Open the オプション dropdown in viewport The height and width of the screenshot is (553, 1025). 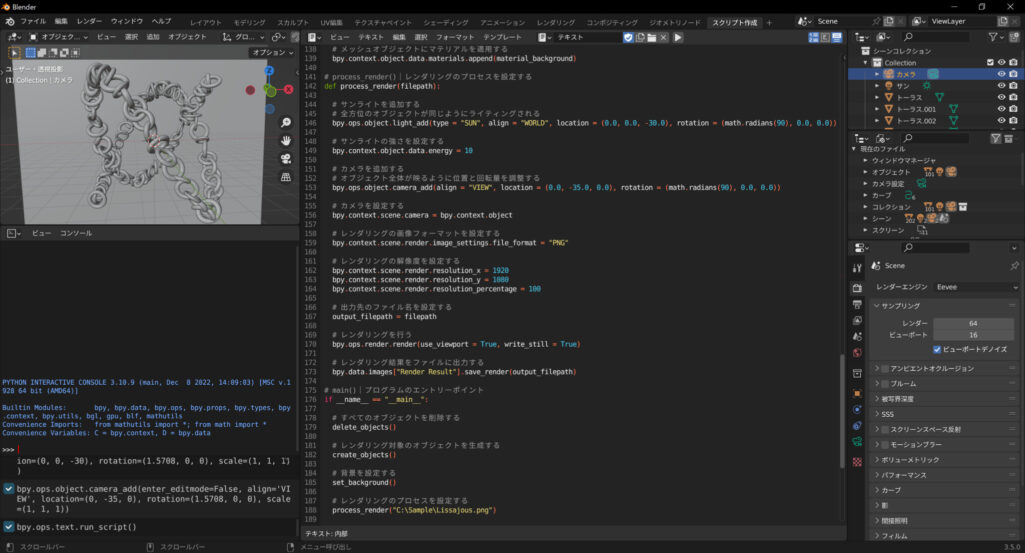coord(273,52)
